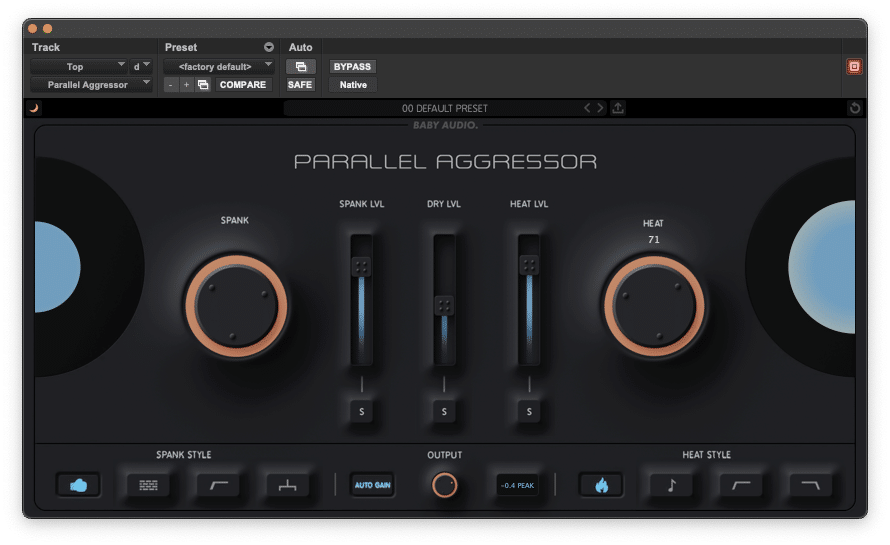Click the -0.4 PEAK readout

517,485
